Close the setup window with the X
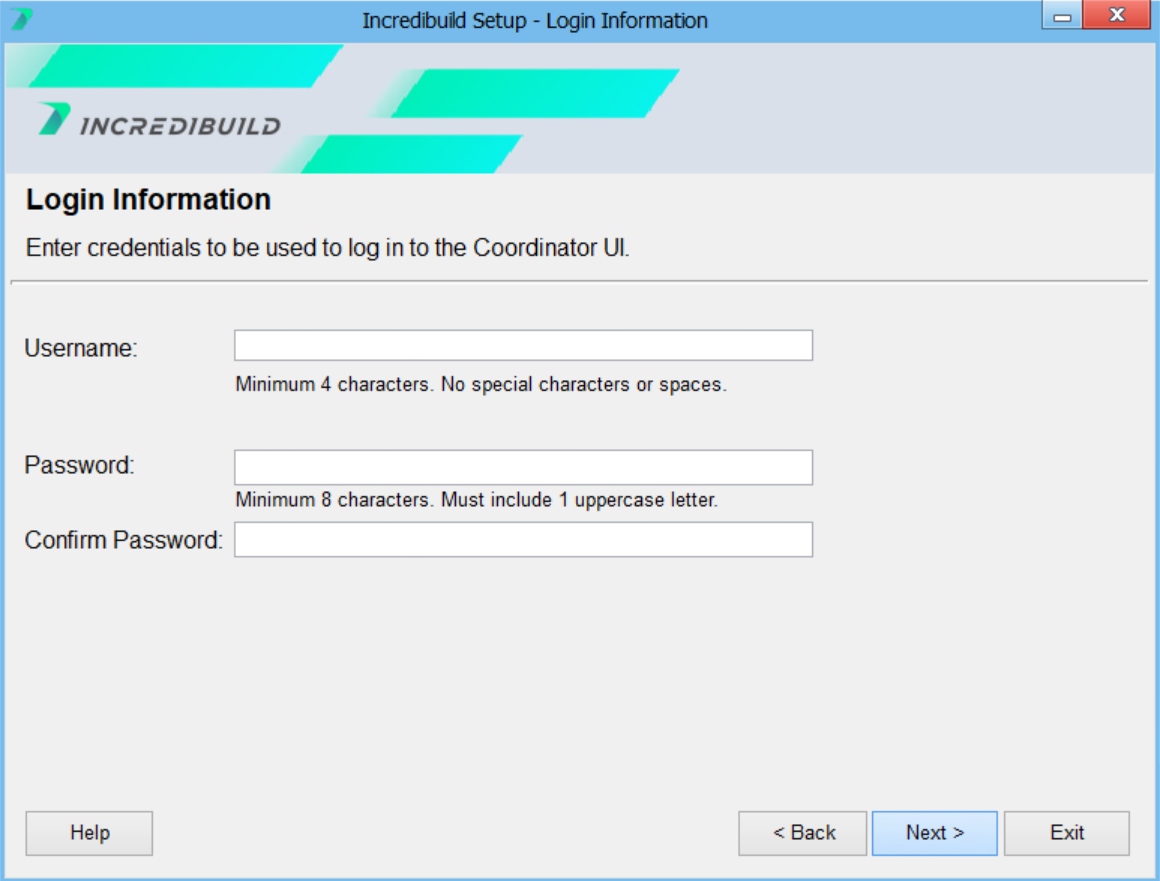Image resolution: width=1160 pixels, height=881 pixels. point(1117,16)
